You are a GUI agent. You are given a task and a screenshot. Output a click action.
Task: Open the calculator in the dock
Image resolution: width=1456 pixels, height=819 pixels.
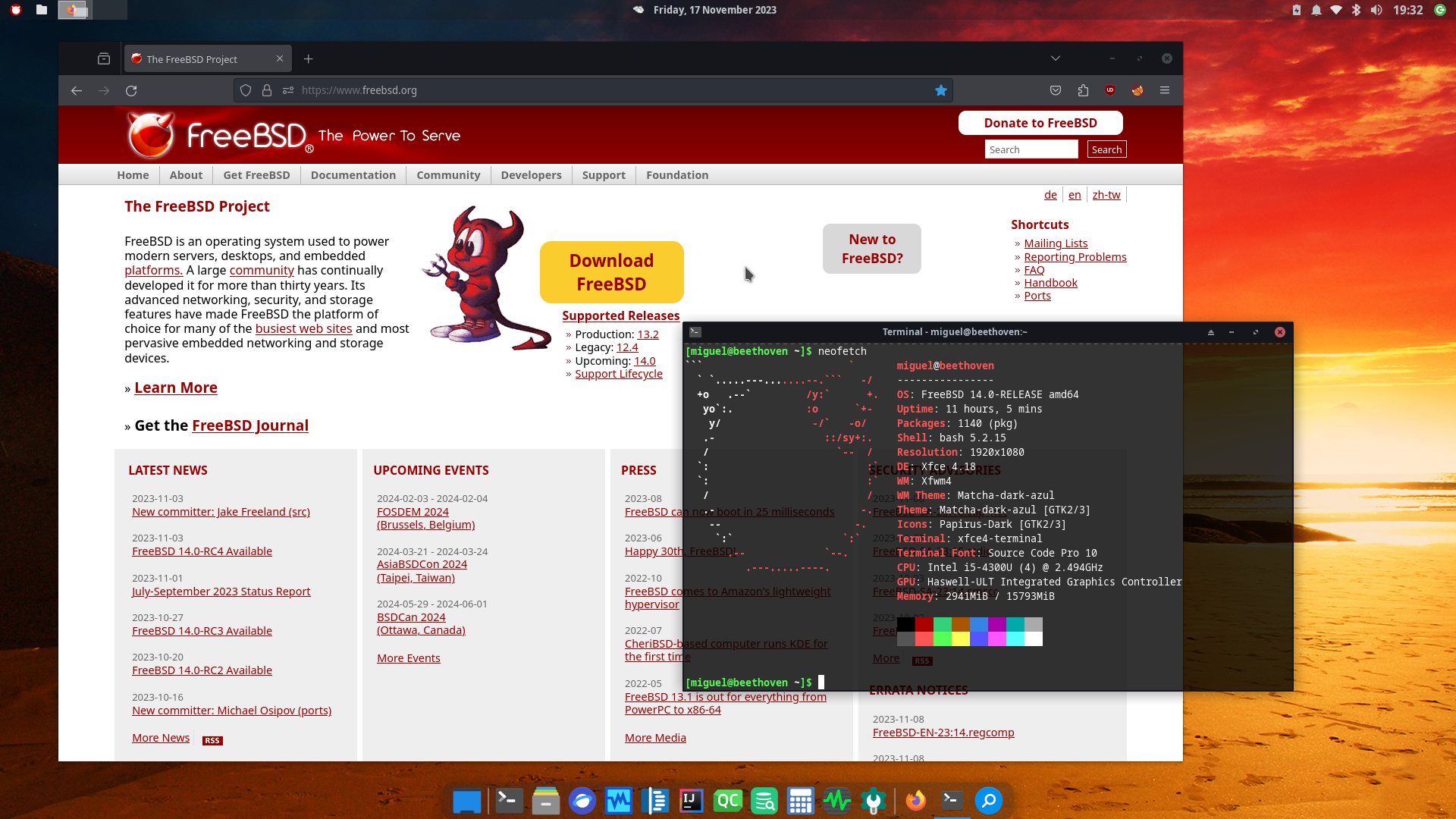click(800, 801)
